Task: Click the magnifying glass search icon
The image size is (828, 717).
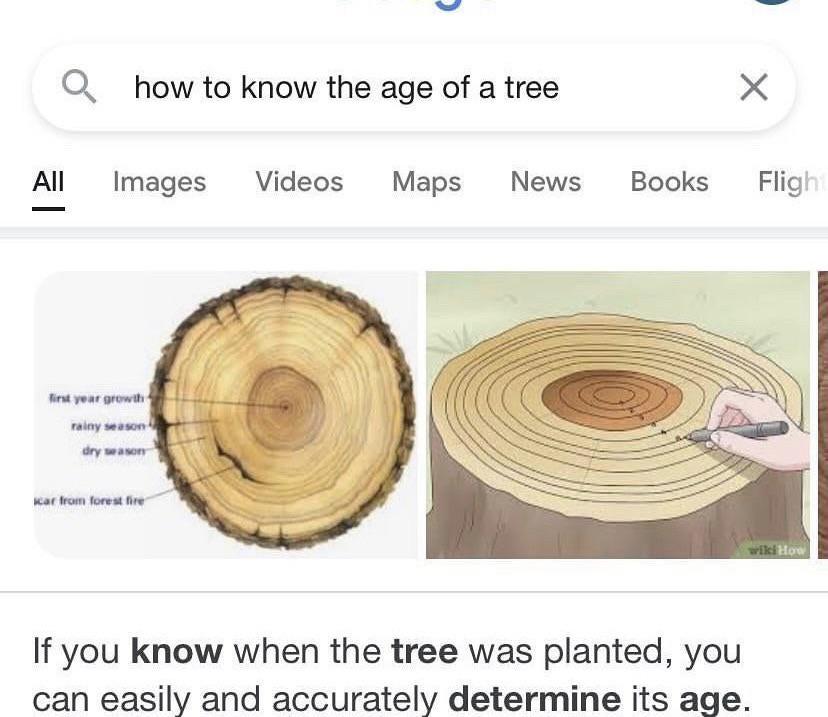Action: coord(79,87)
